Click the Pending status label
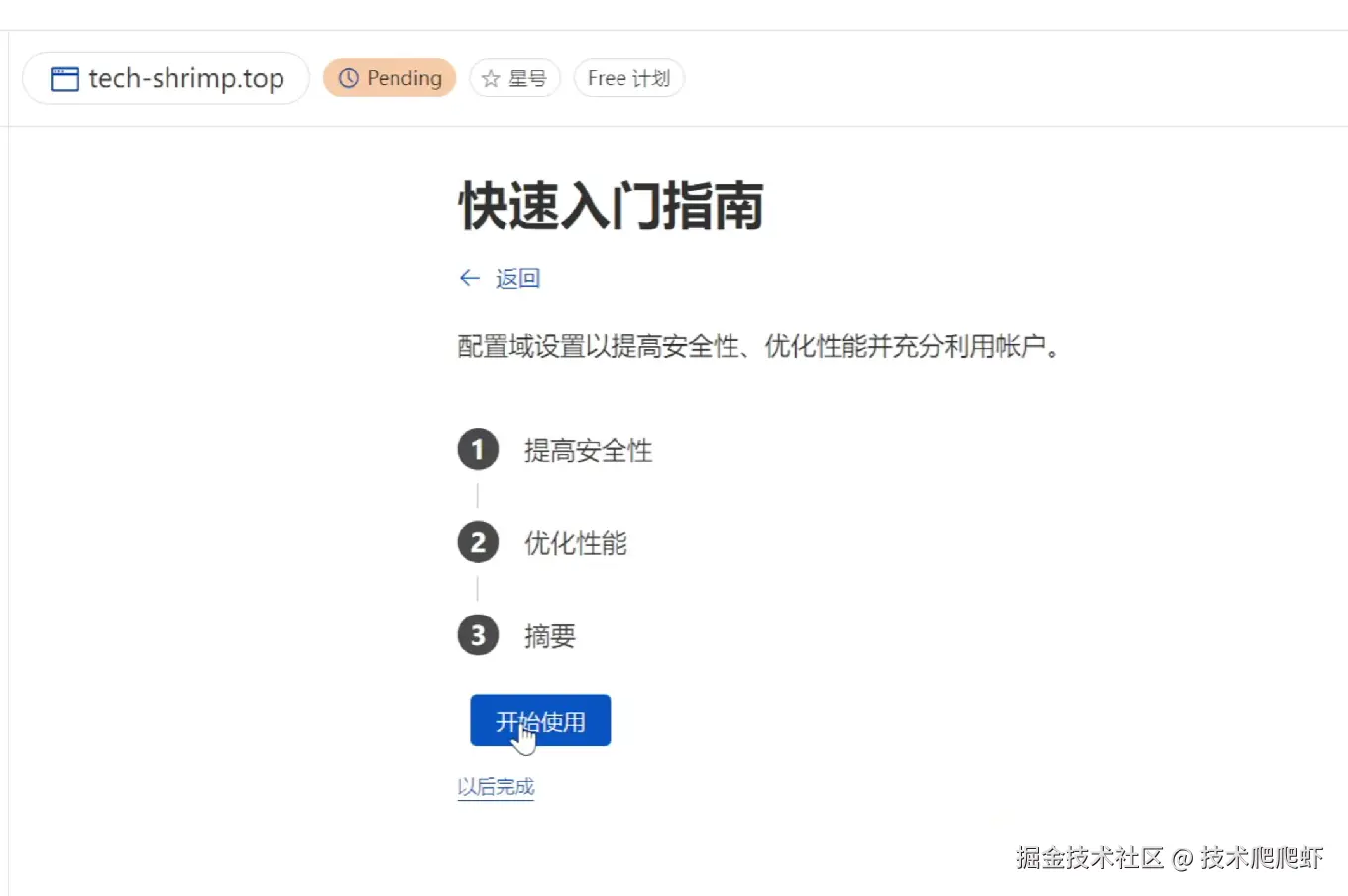 coord(404,78)
